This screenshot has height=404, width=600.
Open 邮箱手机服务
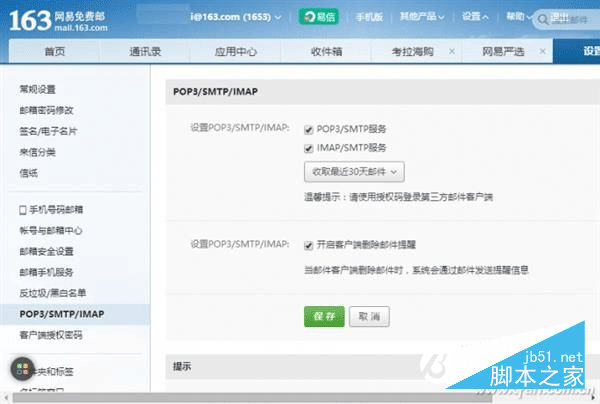point(46,272)
